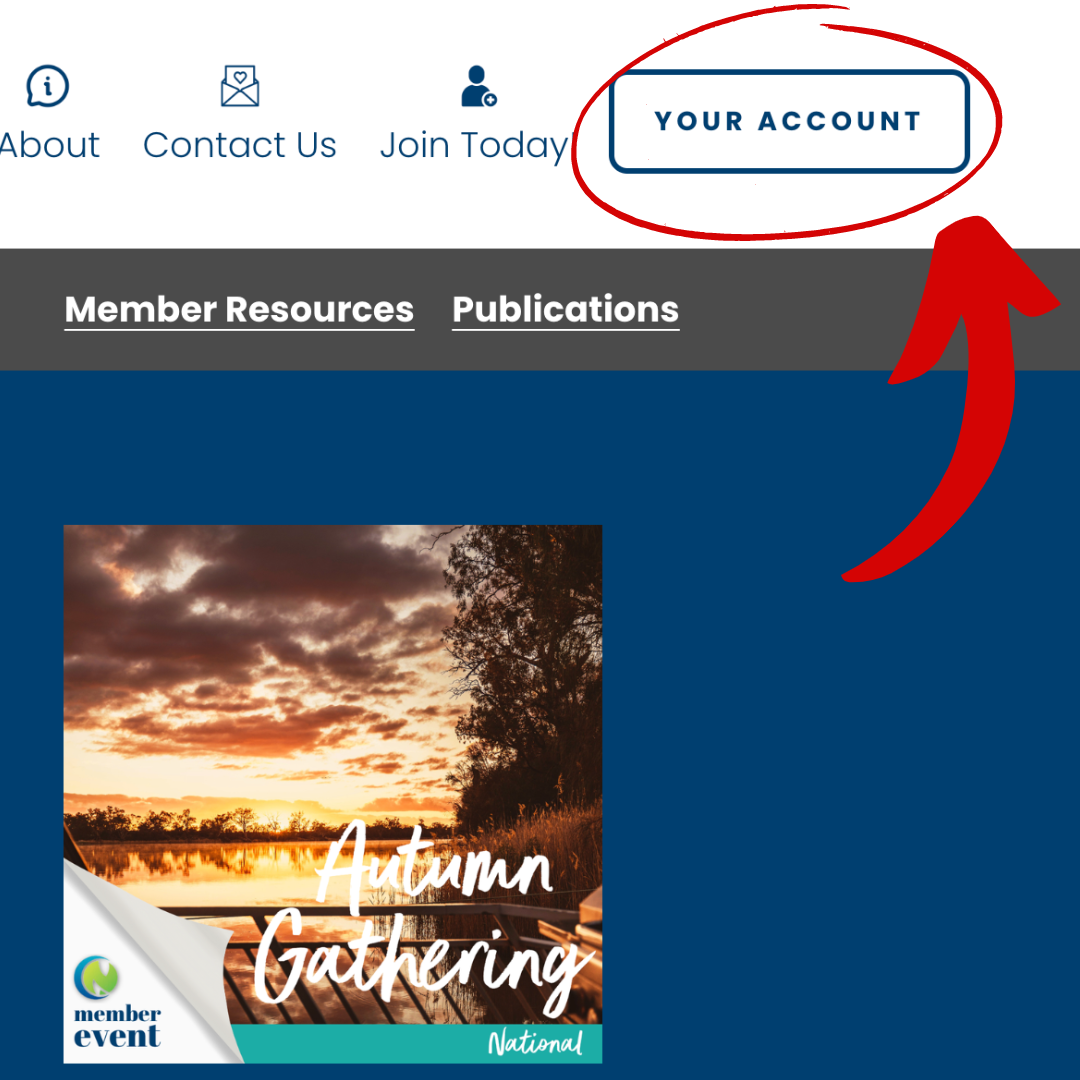Click the Contact Us envelope heart icon
The width and height of the screenshot is (1080, 1080).
(240, 86)
